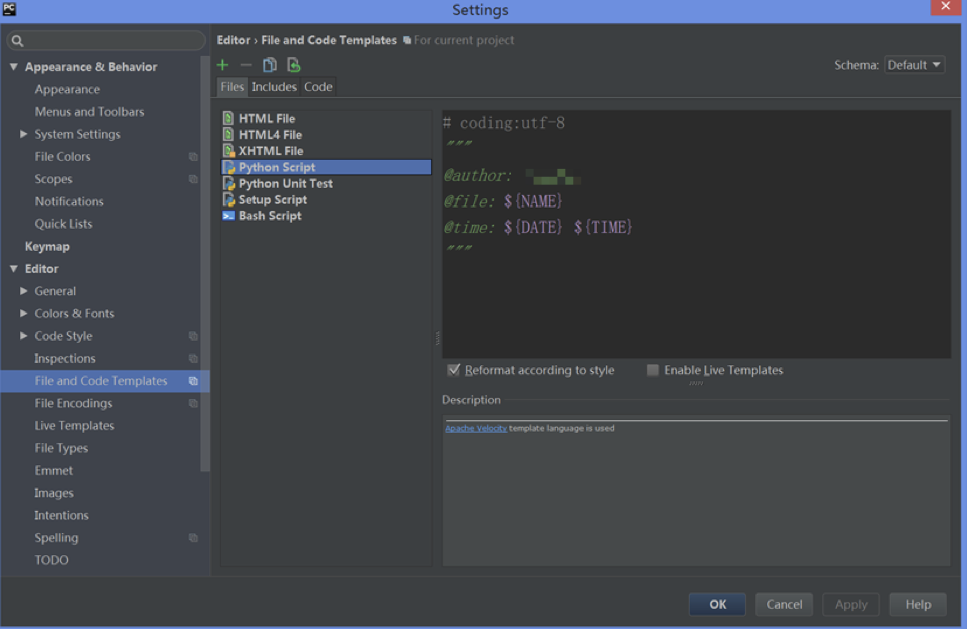967x629 pixels.
Task: Click project icon beside Spelling
Action: (193, 538)
